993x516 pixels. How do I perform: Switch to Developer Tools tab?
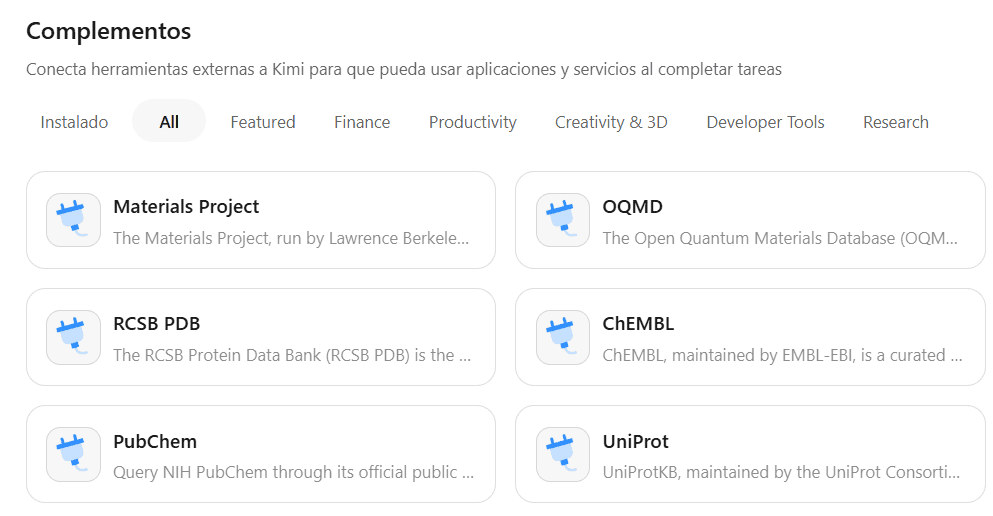766,122
